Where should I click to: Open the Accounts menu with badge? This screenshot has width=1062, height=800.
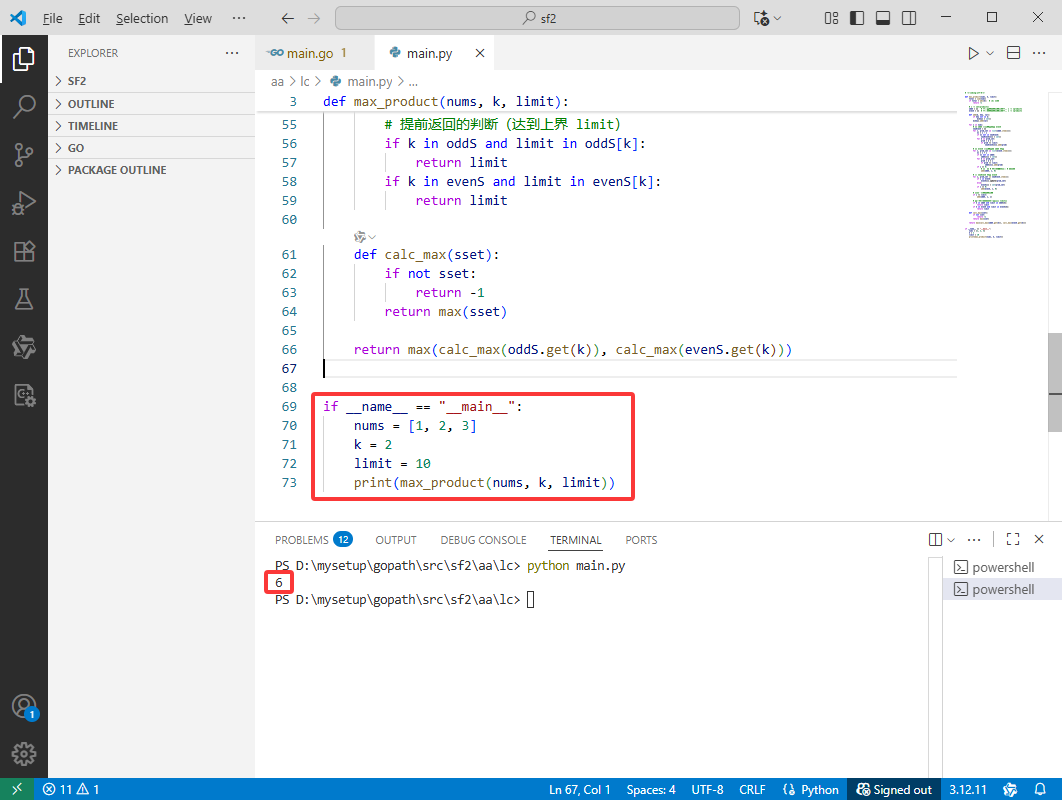click(x=24, y=707)
